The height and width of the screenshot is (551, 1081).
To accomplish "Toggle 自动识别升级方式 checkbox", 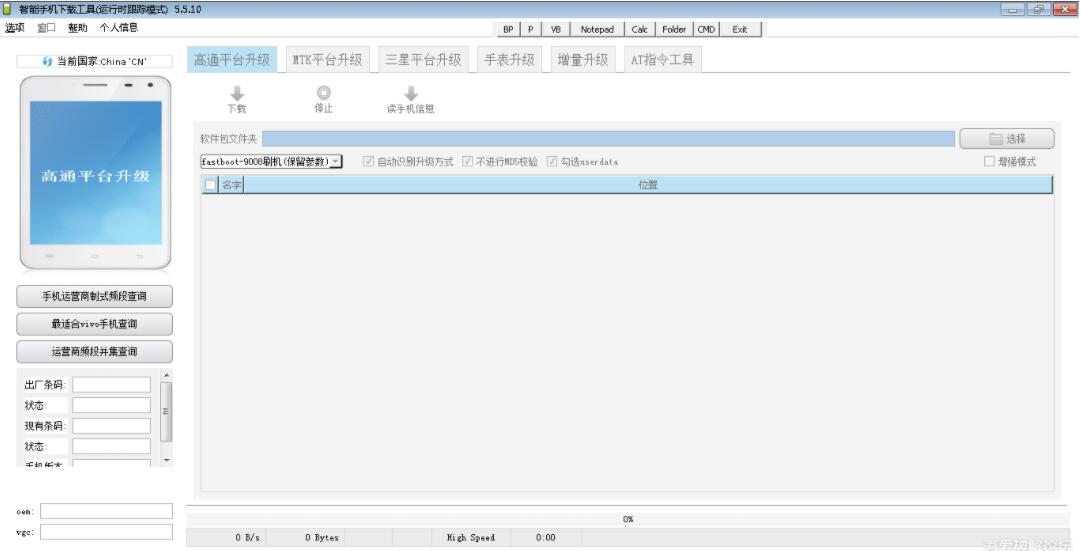I will (x=368, y=161).
